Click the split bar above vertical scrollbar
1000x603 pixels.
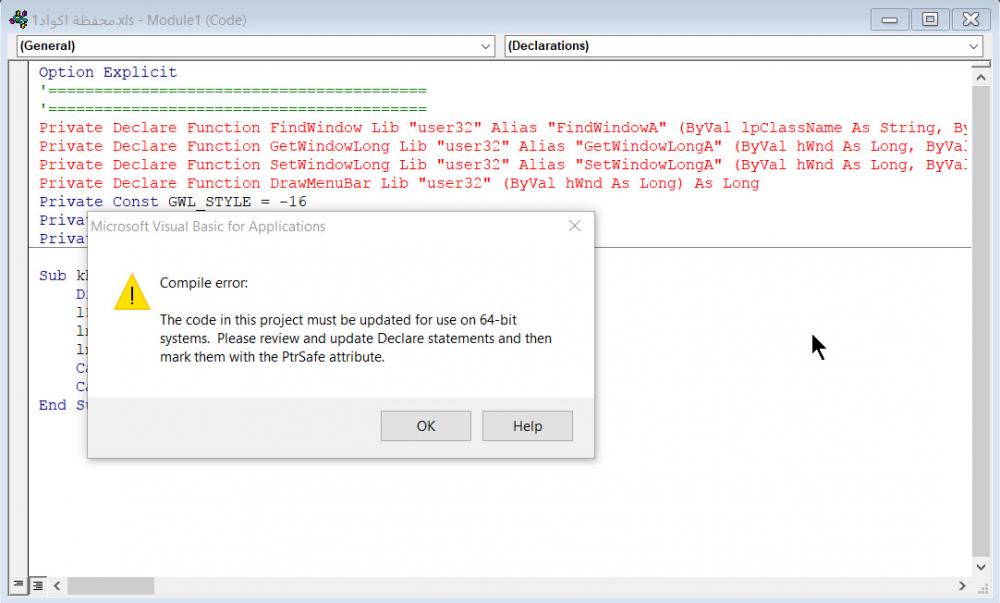(x=980, y=64)
